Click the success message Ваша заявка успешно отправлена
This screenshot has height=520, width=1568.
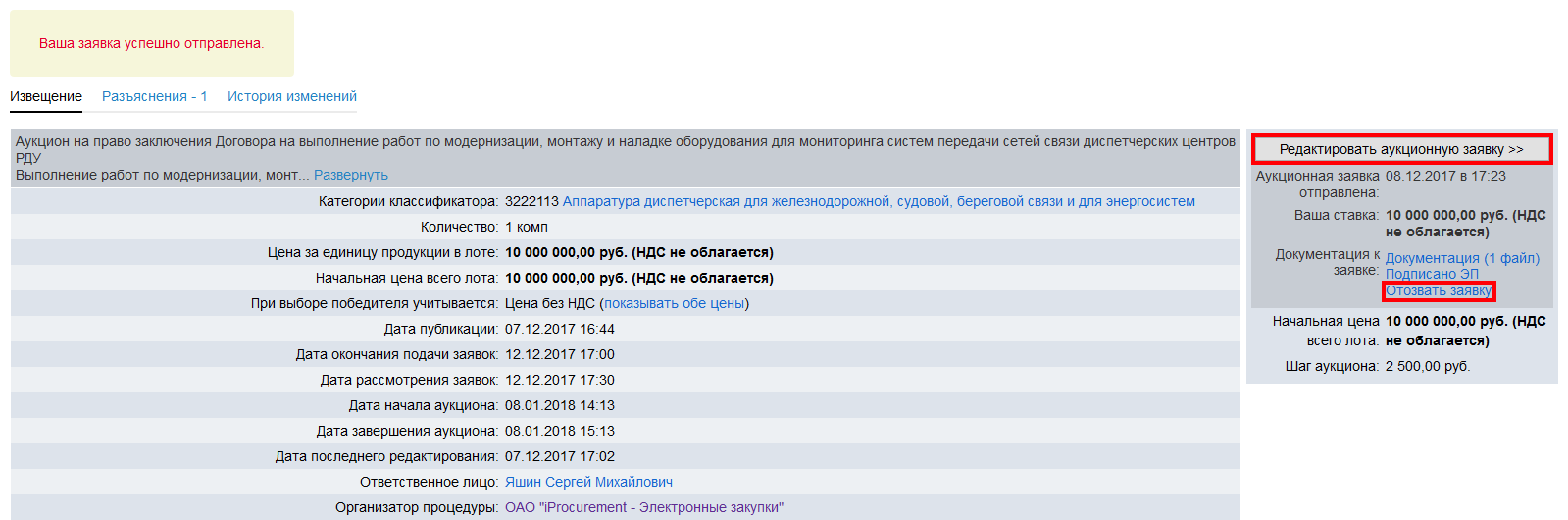(x=152, y=43)
